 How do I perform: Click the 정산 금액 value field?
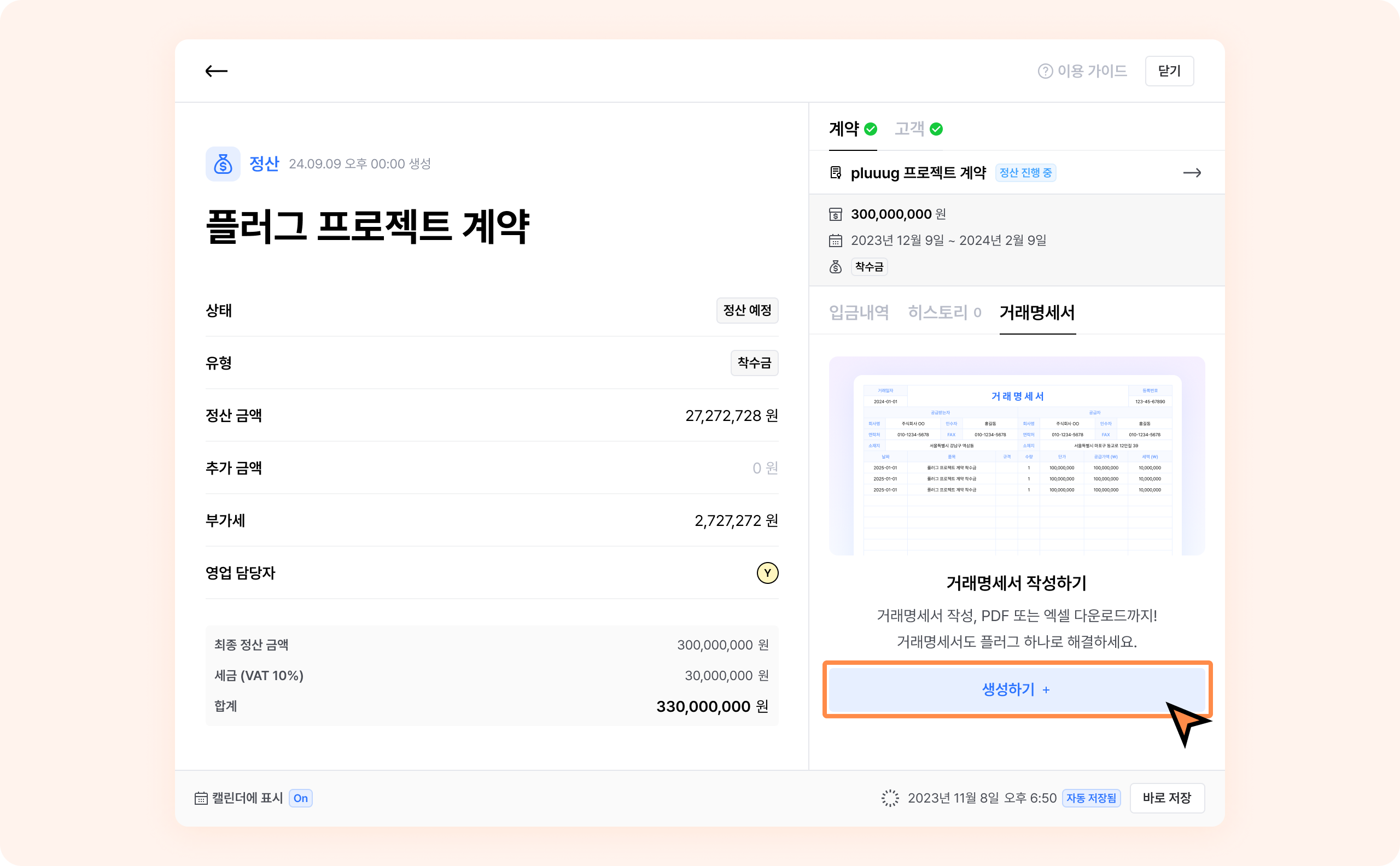(x=731, y=416)
